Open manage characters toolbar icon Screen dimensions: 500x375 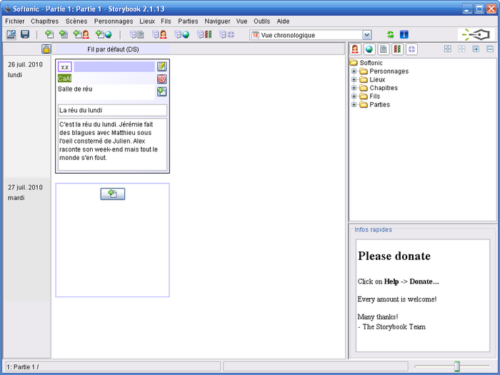click(x=159, y=34)
